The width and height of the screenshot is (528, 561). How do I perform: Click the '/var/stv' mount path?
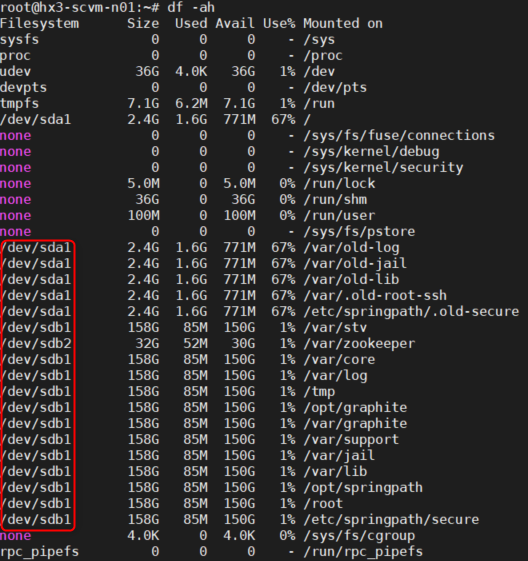click(x=335, y=328)
